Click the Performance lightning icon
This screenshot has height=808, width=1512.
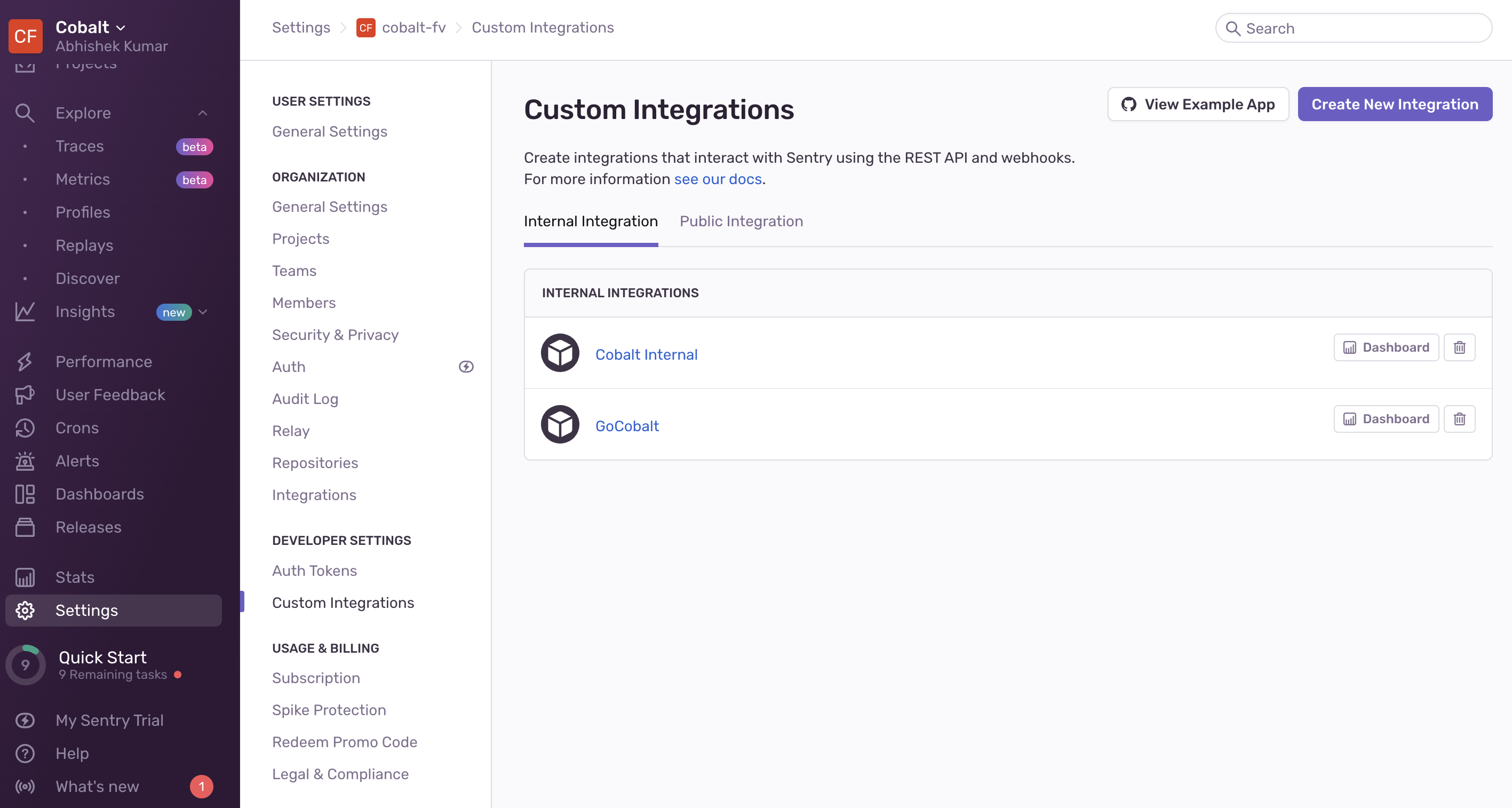click(x=25, y=362)
